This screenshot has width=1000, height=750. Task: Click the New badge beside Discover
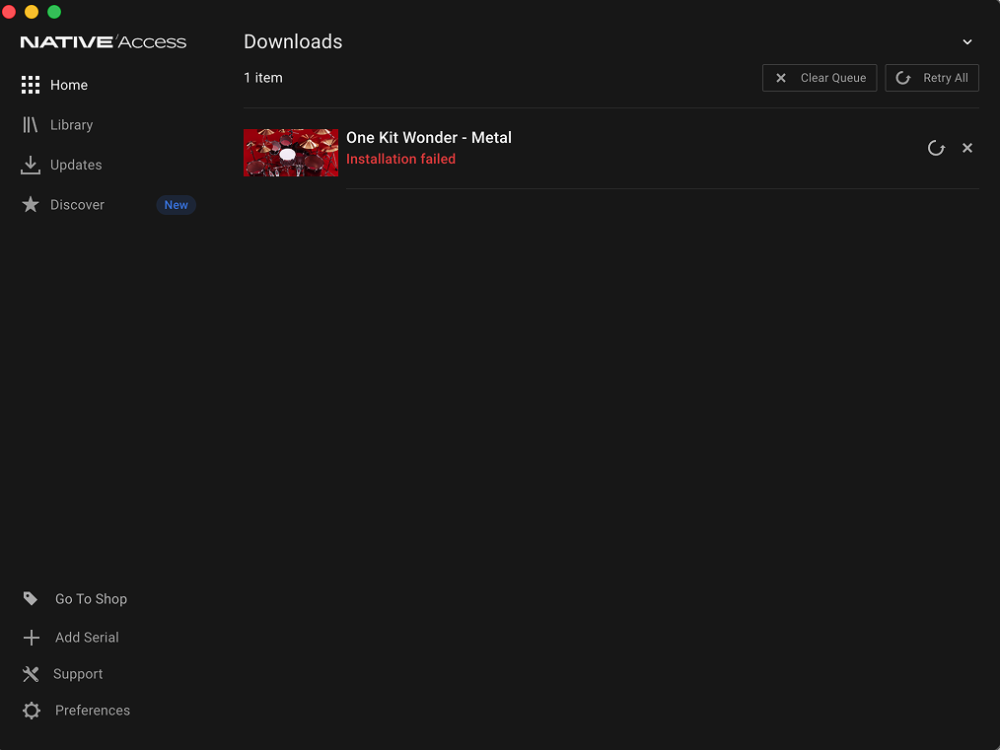176,205
